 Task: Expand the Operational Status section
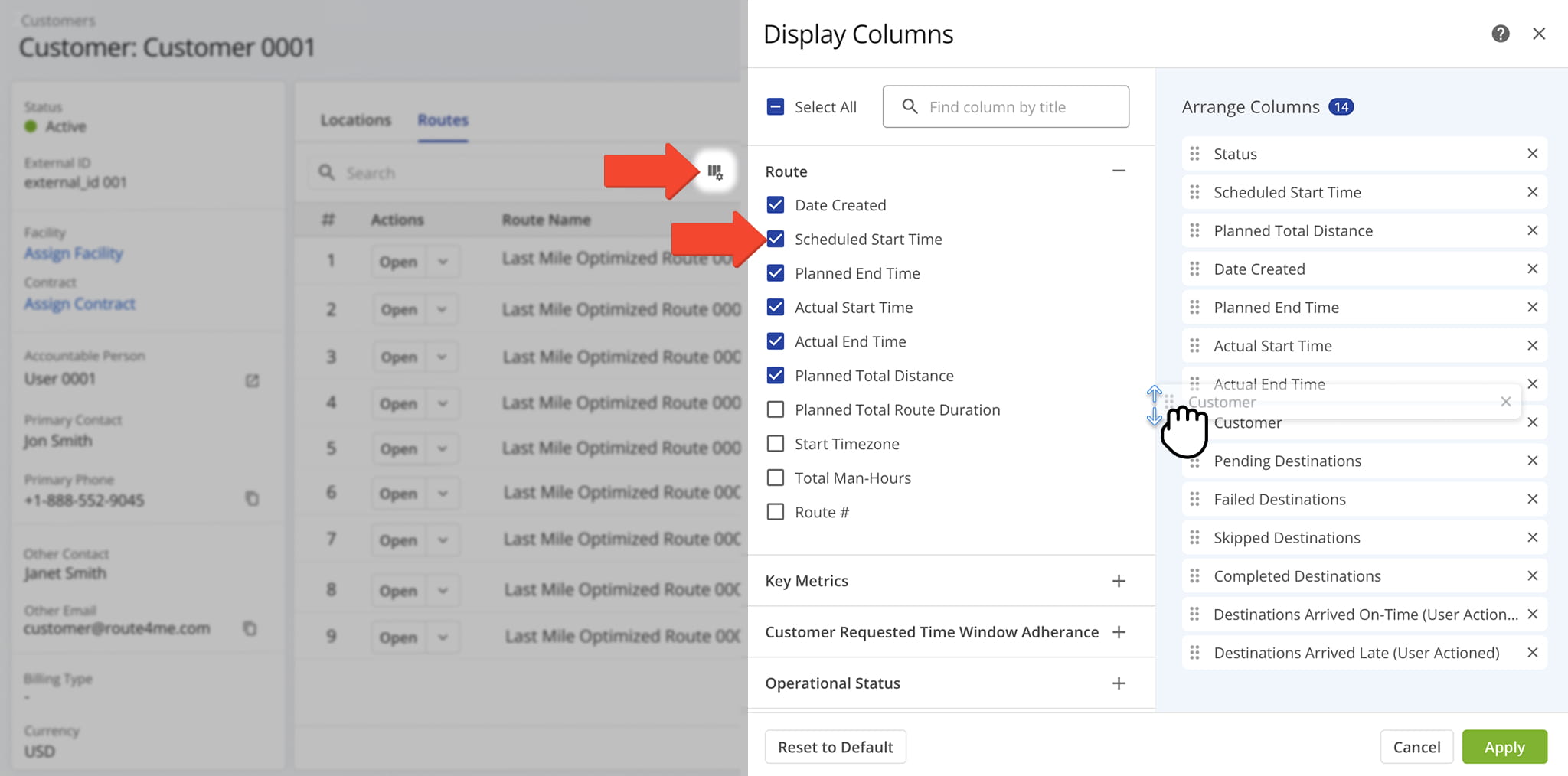(x=1119, y=683)
